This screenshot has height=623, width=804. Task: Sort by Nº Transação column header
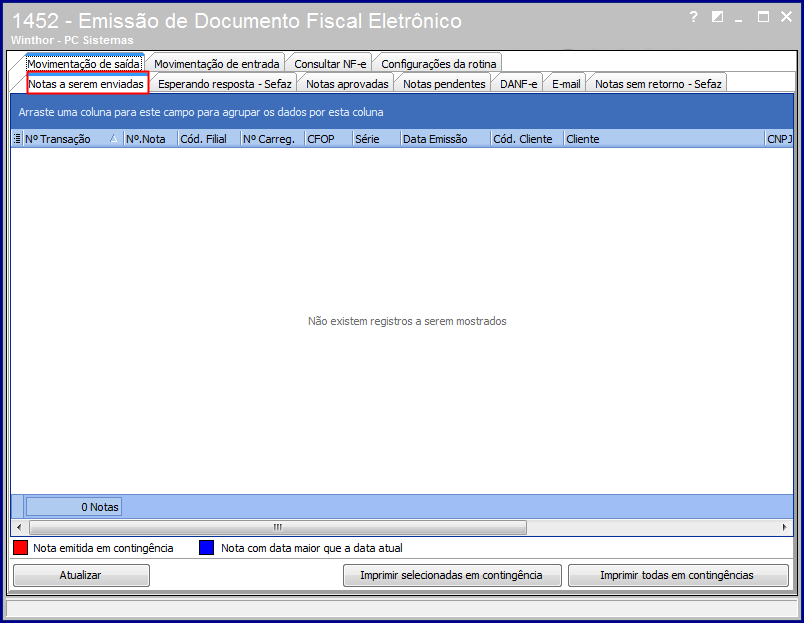(73, 139)
